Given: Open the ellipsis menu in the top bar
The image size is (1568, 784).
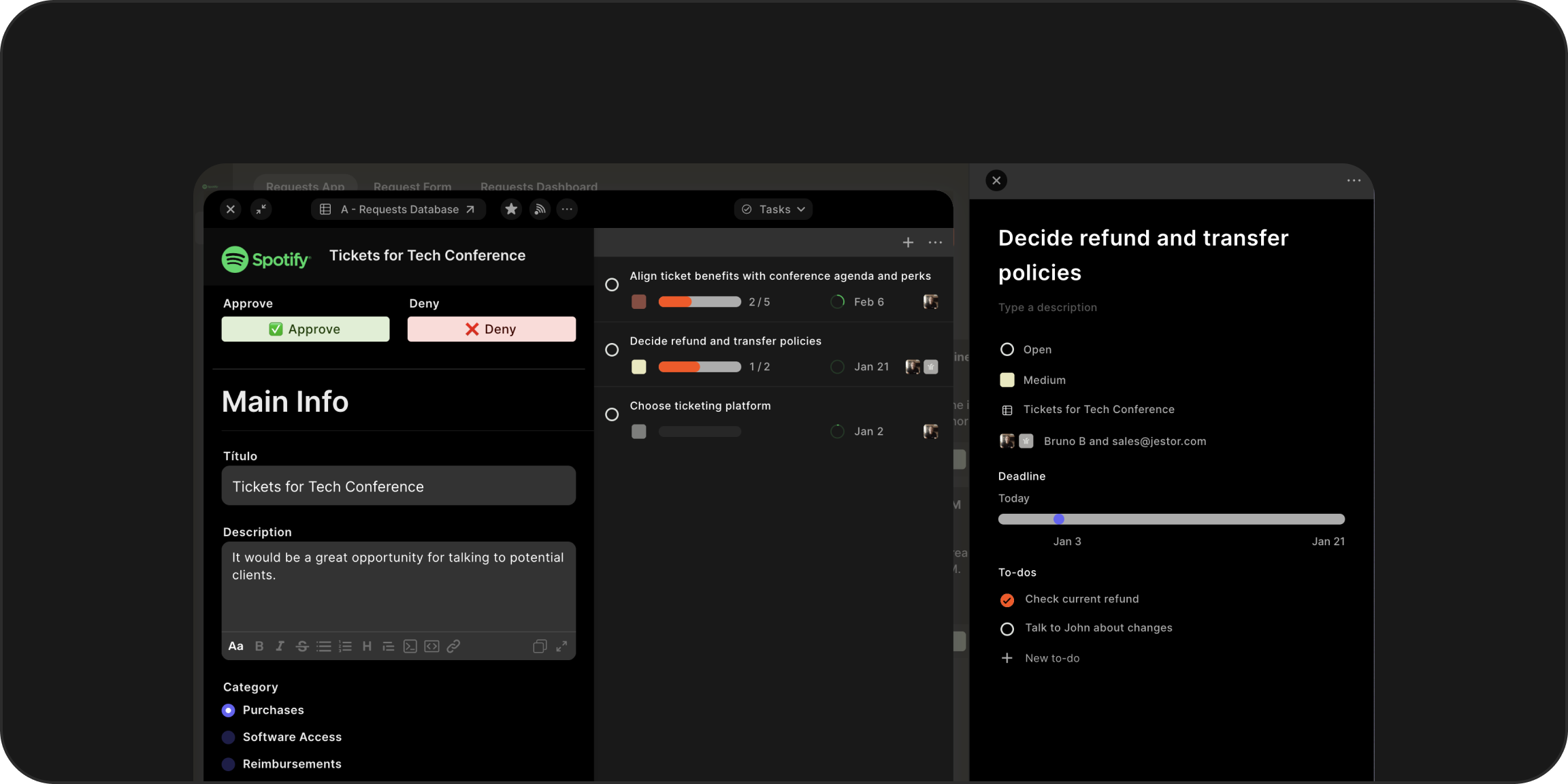Looking at the screenshot, I should pos(566,209).
